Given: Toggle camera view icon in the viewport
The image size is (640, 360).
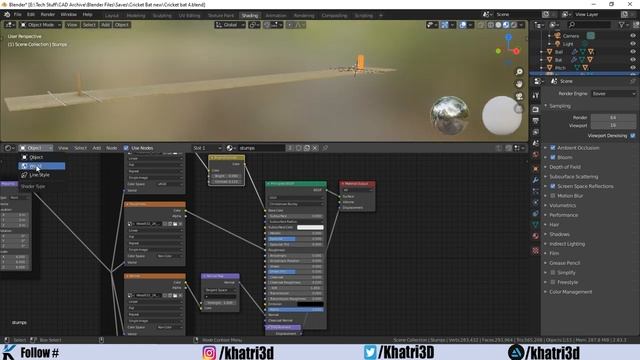Looking at the screenshot, I should (x=519, y=96).
